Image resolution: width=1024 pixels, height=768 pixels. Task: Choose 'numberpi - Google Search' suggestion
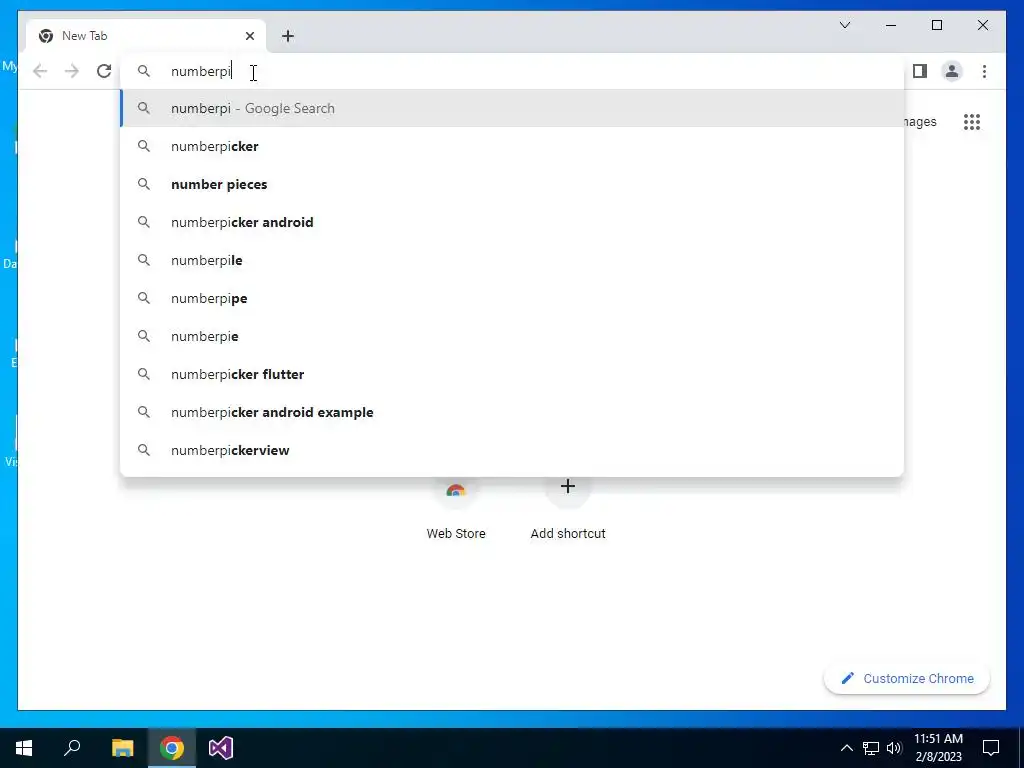pyautogui.click(x=512, y=108)
